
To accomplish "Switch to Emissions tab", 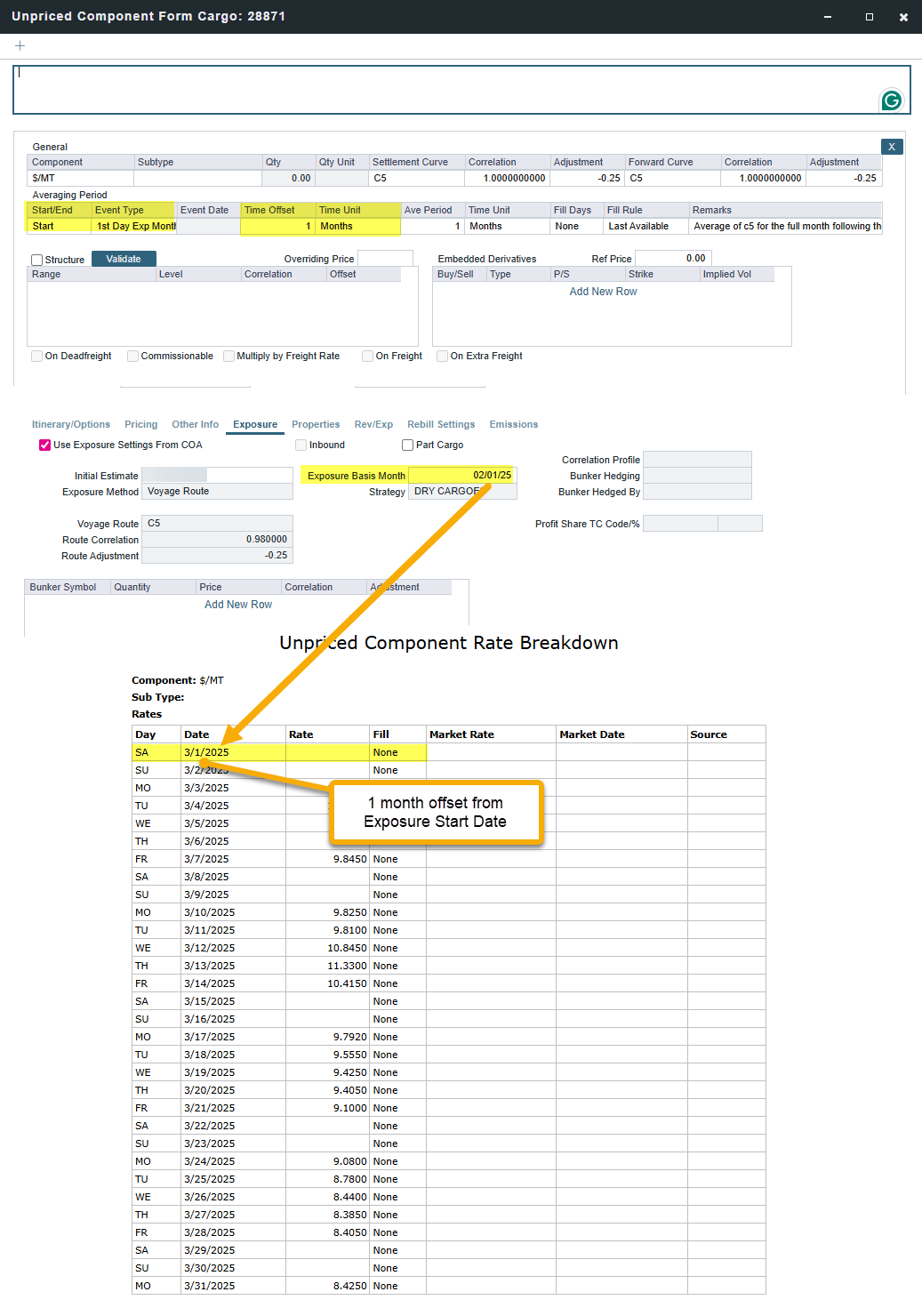I will pos(513,424).
